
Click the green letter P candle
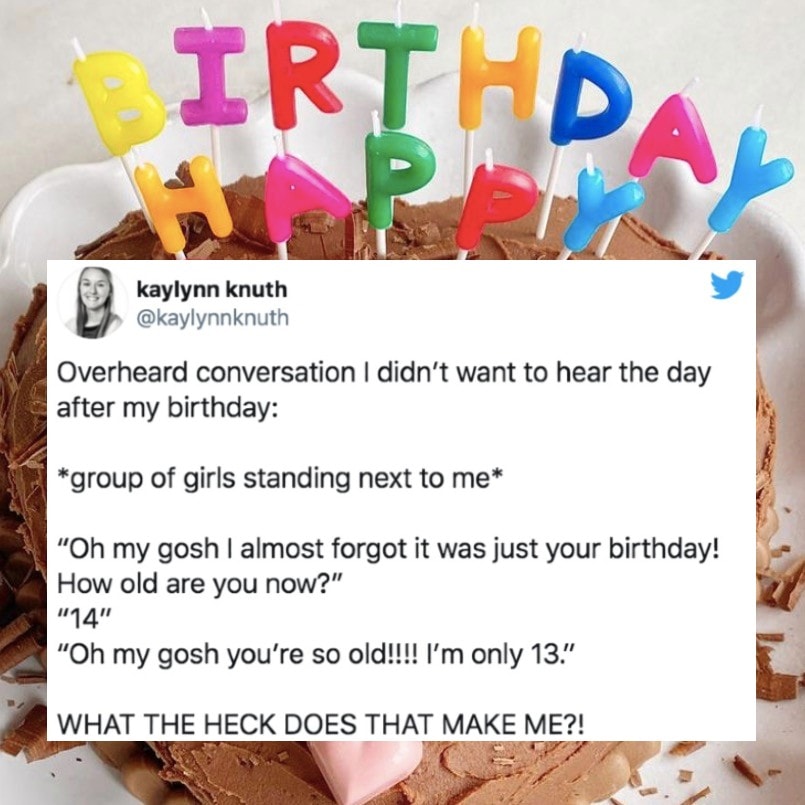[399, 177]
